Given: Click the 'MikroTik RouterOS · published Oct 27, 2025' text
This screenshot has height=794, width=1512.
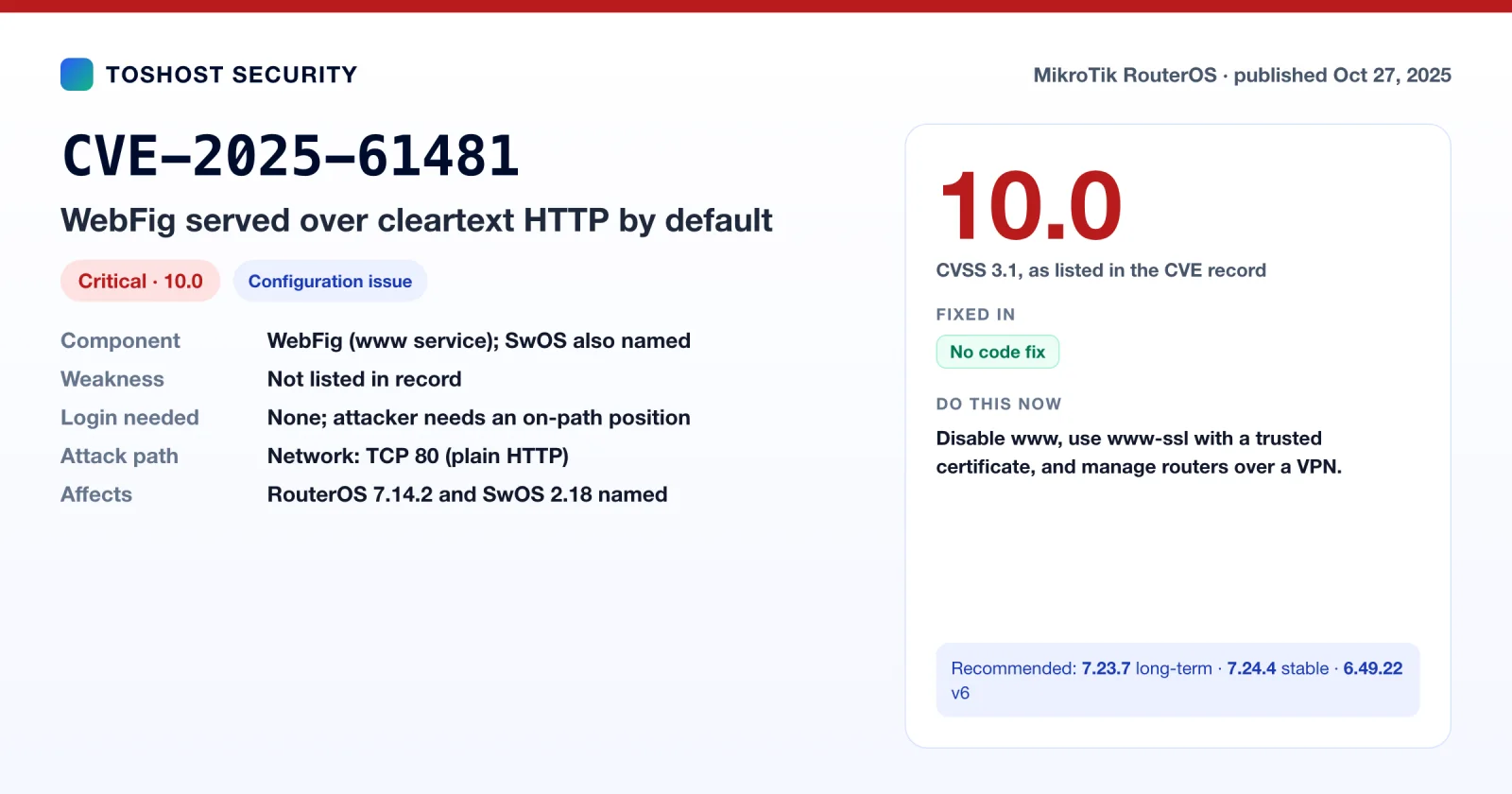Looking at the screenshot, I should (1242, 75).
